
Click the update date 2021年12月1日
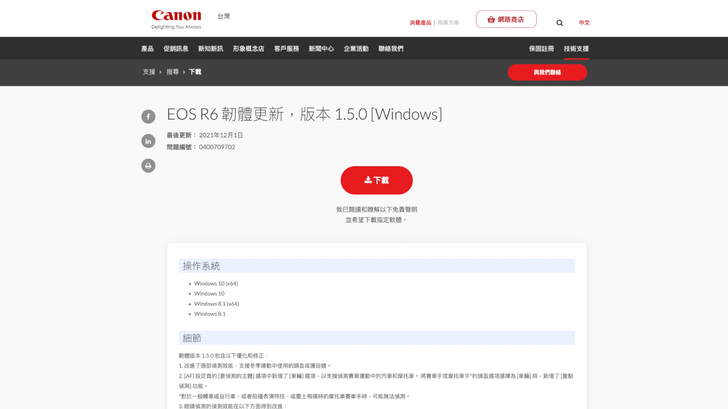point(221,135)
